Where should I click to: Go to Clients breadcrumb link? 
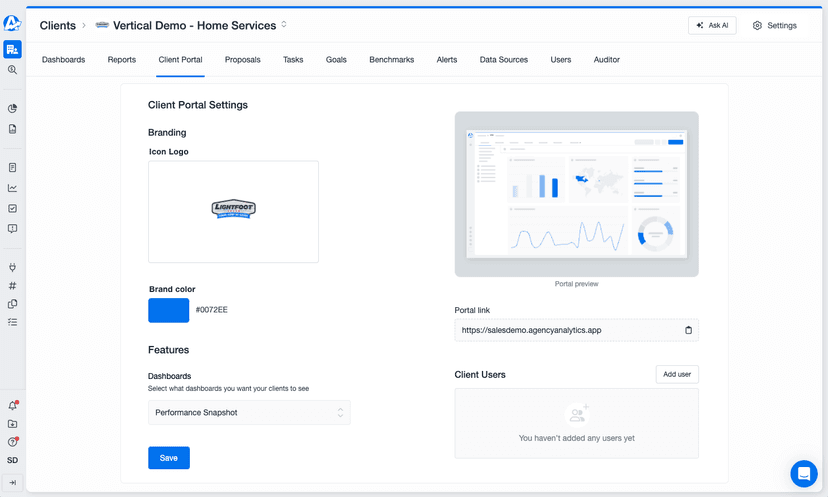(x=58, y=25)
